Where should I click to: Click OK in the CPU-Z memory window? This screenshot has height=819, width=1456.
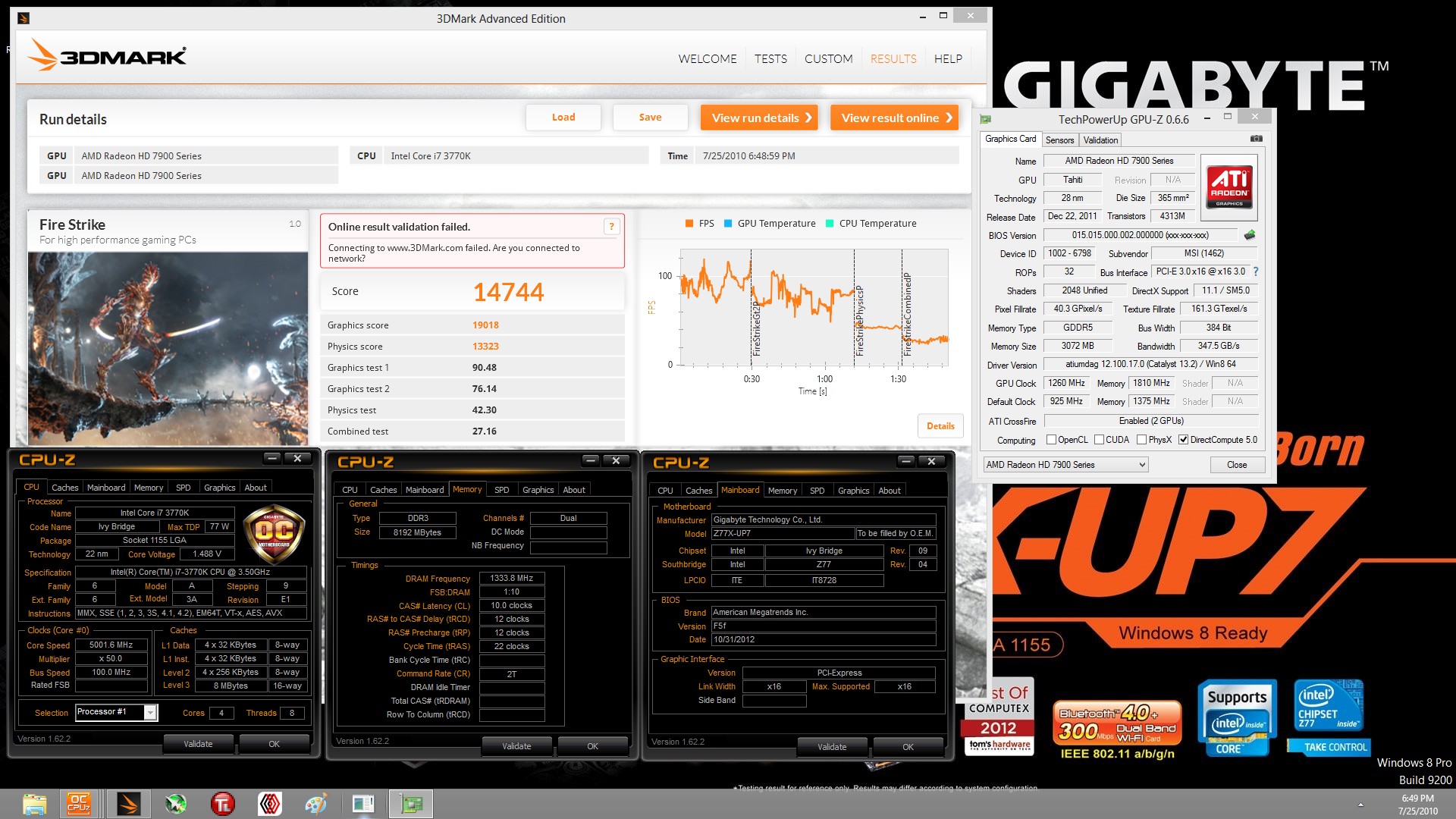(x=592, y=746)
